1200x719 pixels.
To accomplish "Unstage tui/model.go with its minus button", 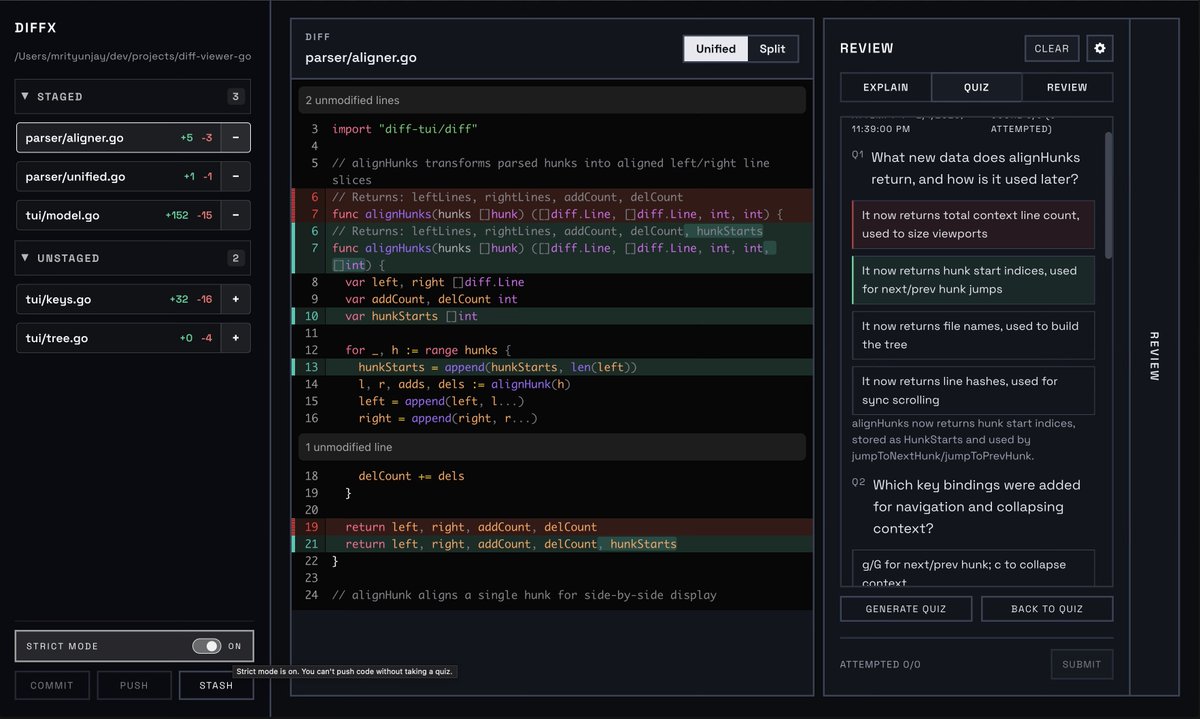I will click(x=236, y=215).
